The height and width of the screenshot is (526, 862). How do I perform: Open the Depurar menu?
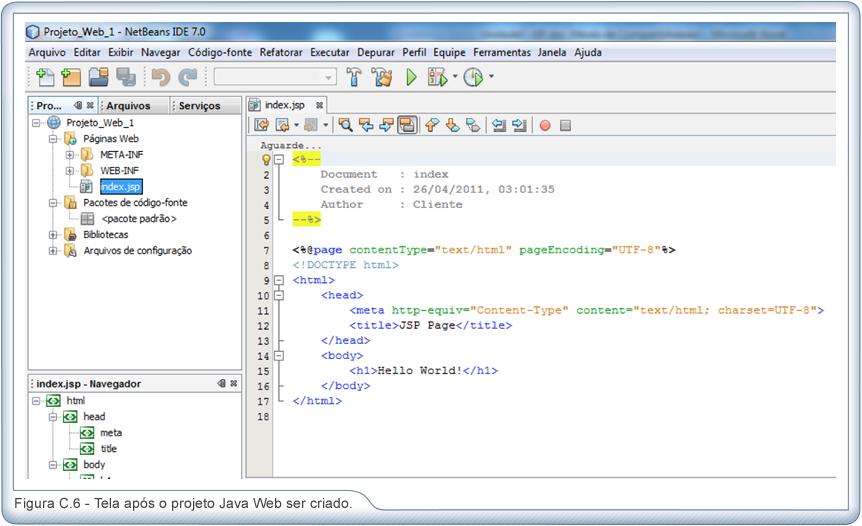click(375, 52)
